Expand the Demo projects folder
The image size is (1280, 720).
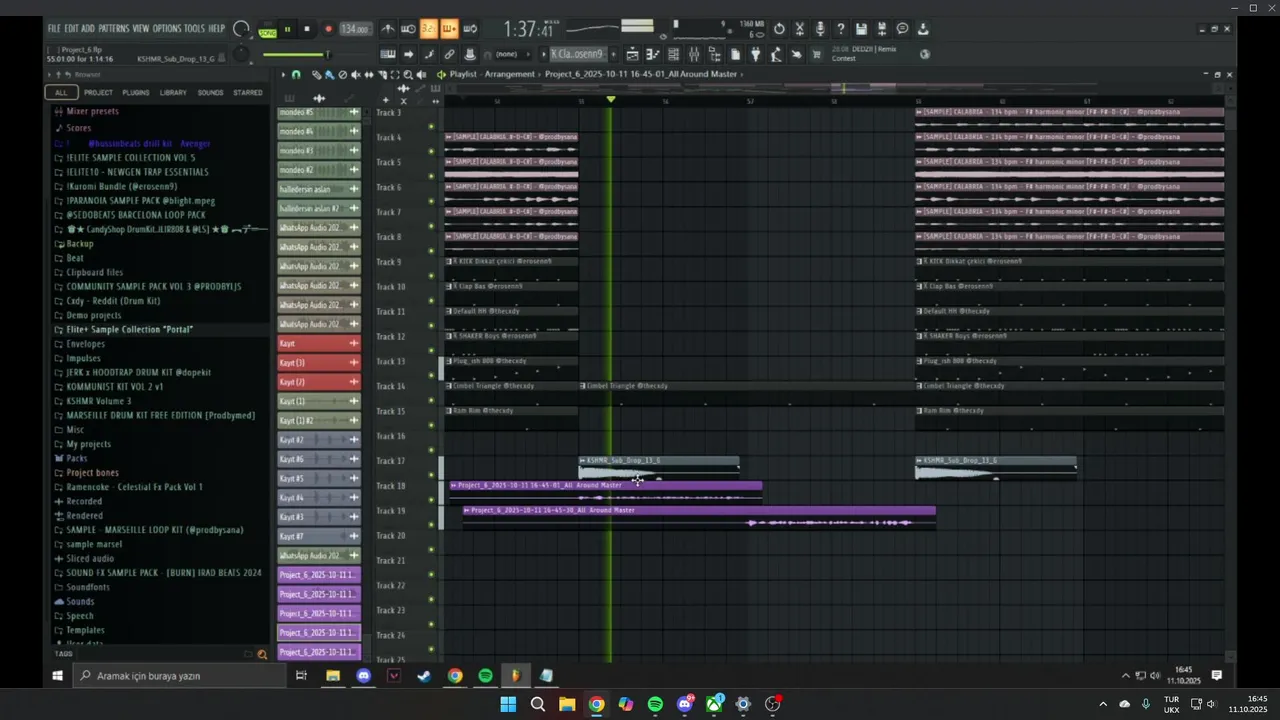pos(93,315)
